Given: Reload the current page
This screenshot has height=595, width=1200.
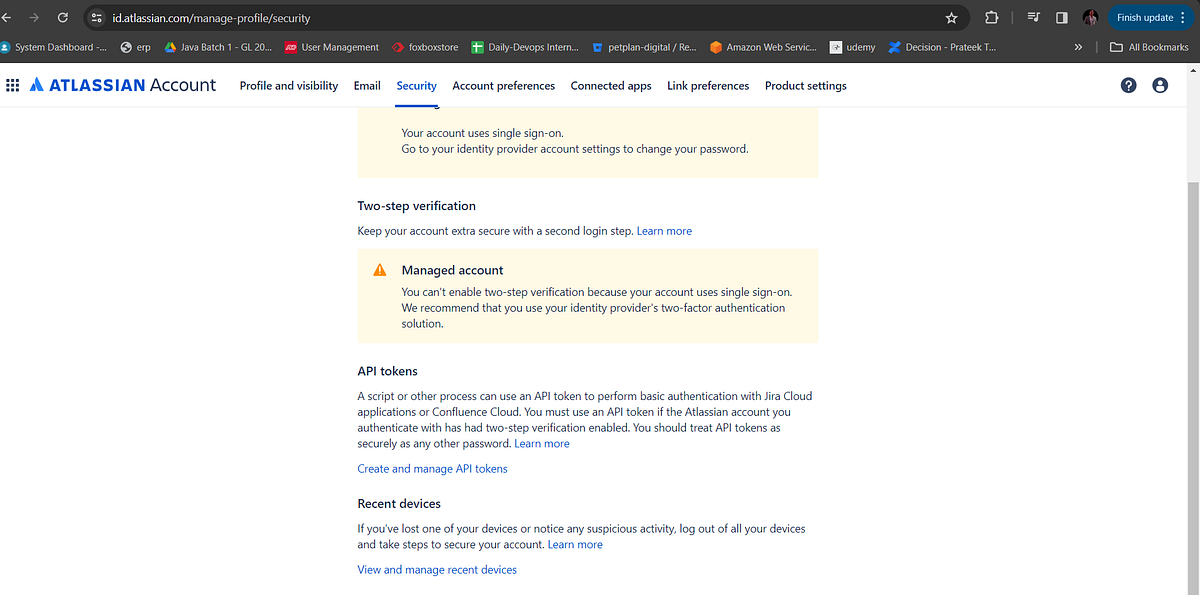Looking at the screenshot, I should pos(63,17).
